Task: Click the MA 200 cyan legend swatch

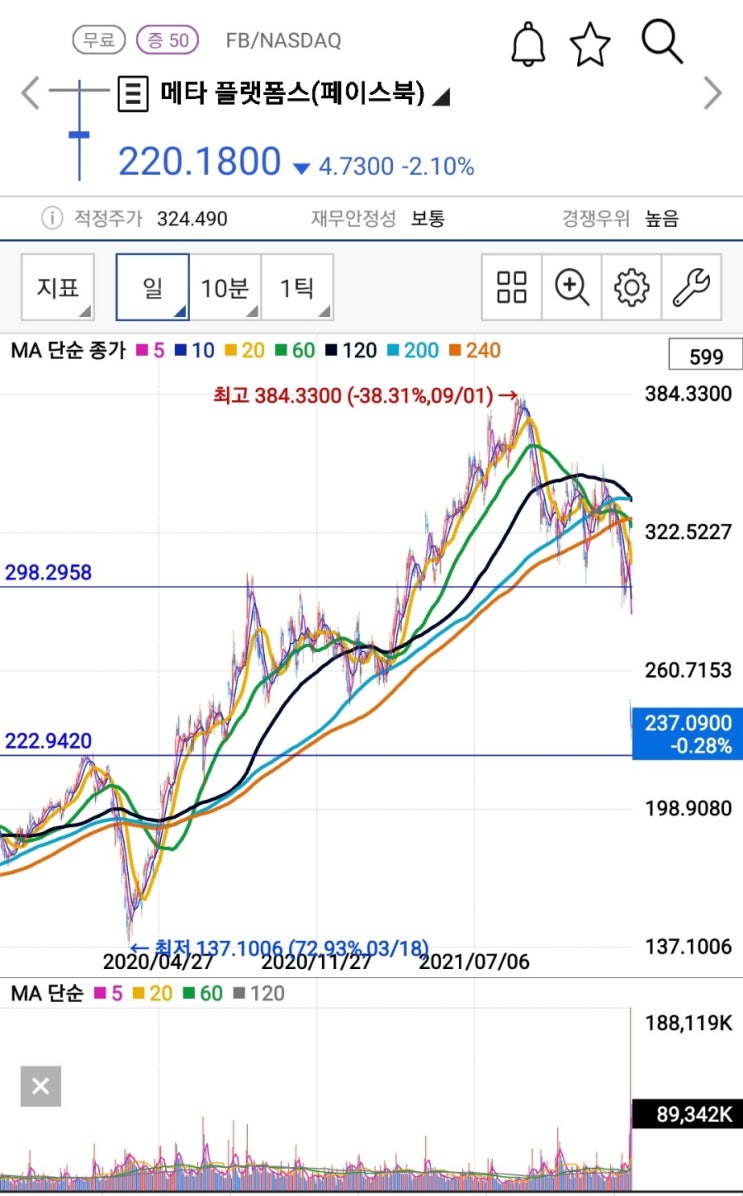Action: [x=393, y=350]
